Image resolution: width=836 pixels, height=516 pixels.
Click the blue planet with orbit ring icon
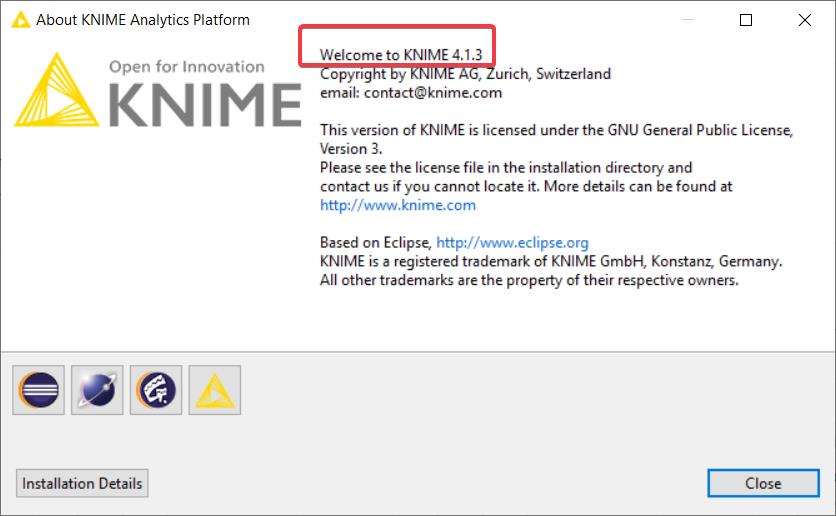97,389
